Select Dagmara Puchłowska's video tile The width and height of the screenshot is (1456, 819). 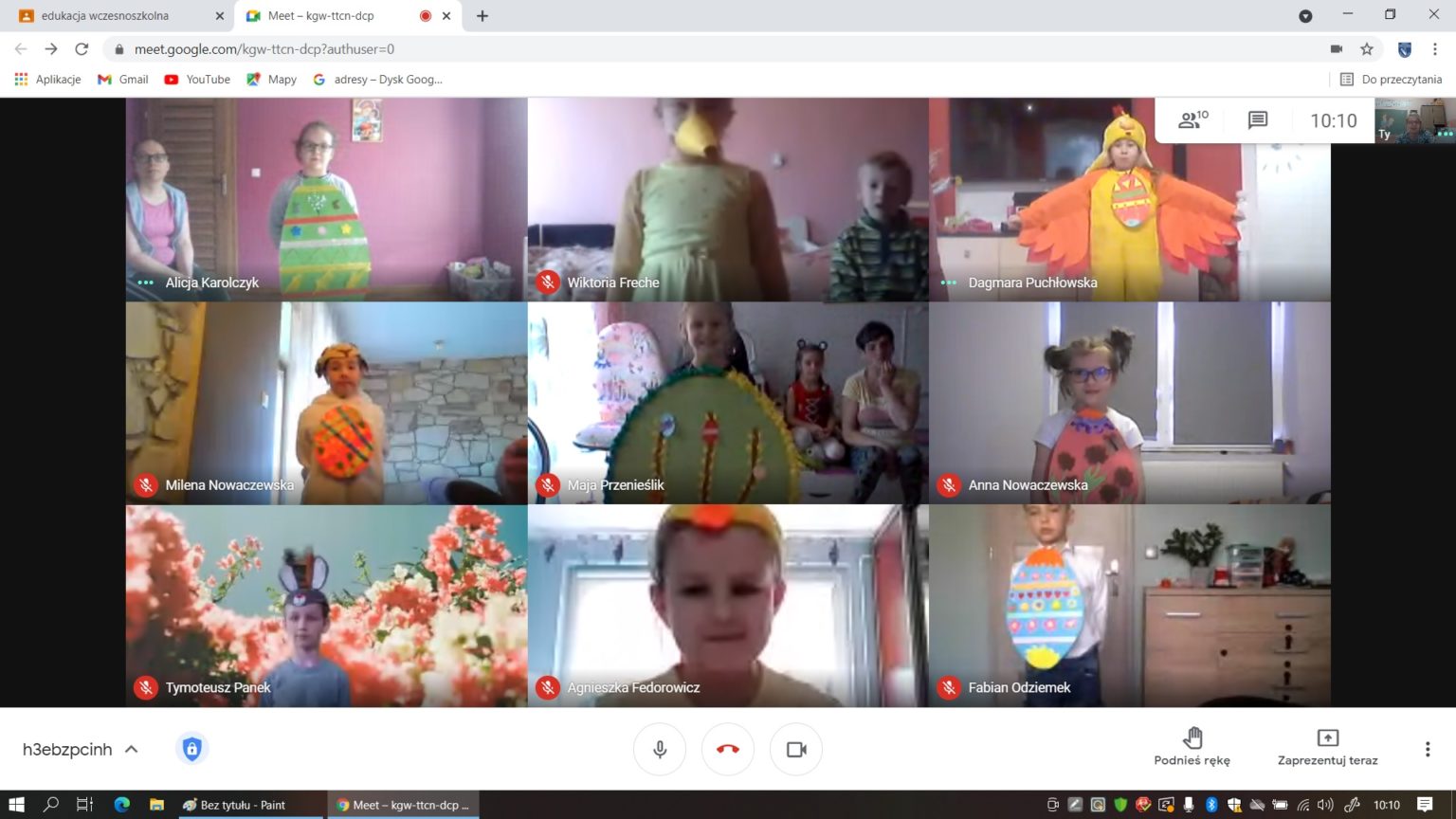pos(1130,200)
